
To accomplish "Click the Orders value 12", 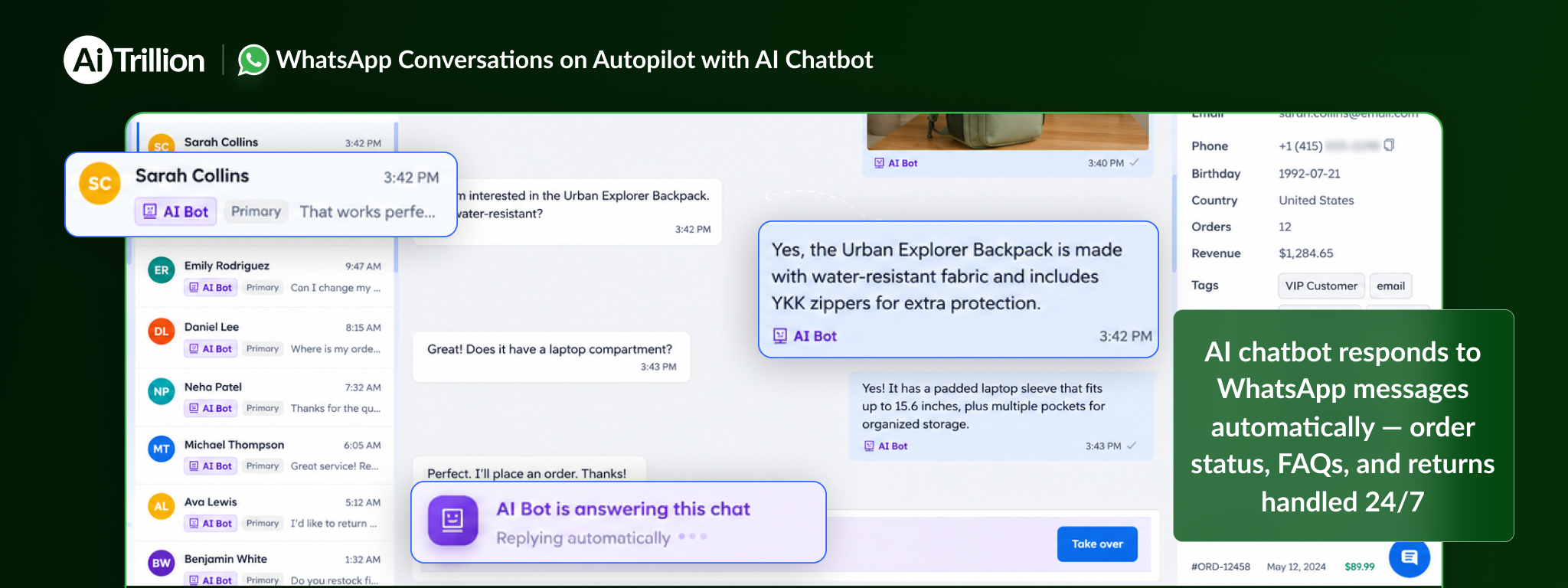I will coord(1285,227).
